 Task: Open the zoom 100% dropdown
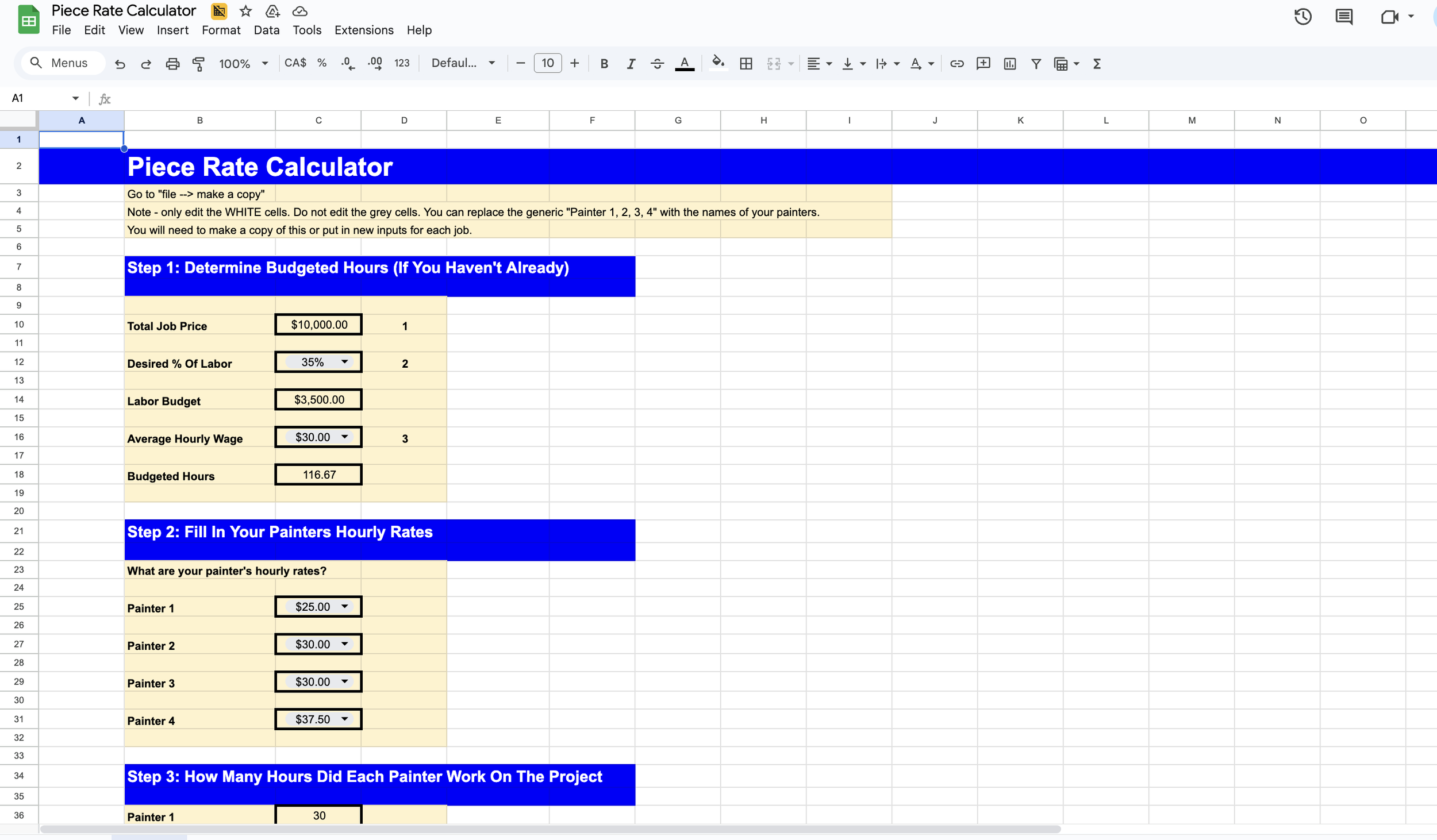pos(243,64)
